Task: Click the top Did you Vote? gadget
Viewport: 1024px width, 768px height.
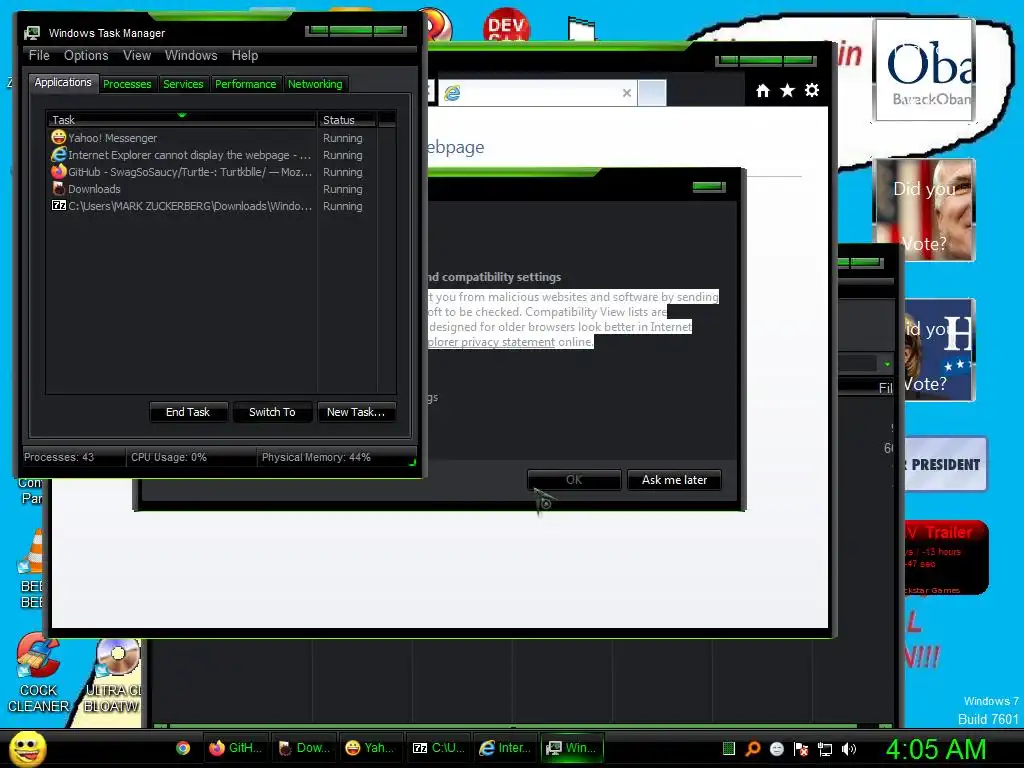Action: [x=923, y=210]
